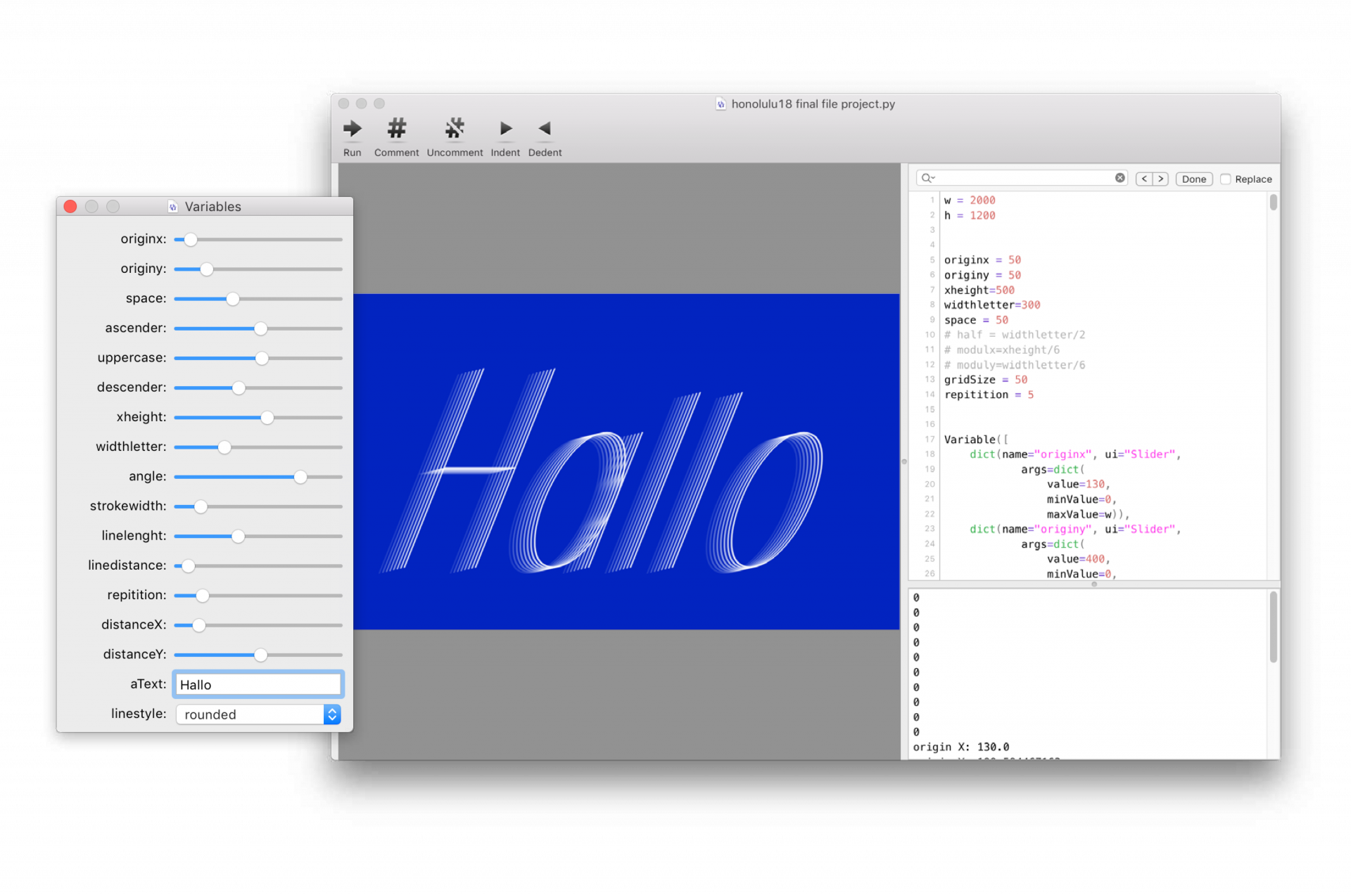The height and width of the screenshot is (896, 1351).
Task: Click the document icon in Variables title bar
Action: click(x=173, y=207)
